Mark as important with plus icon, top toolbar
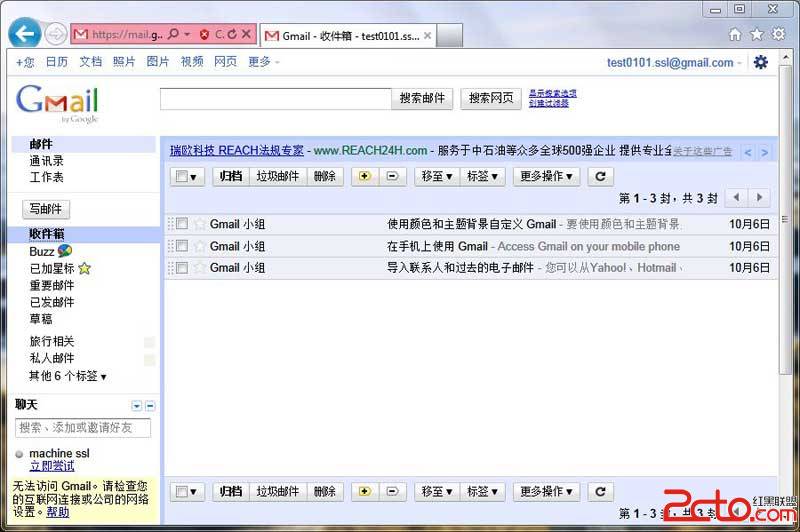 (x=365, y=176)
